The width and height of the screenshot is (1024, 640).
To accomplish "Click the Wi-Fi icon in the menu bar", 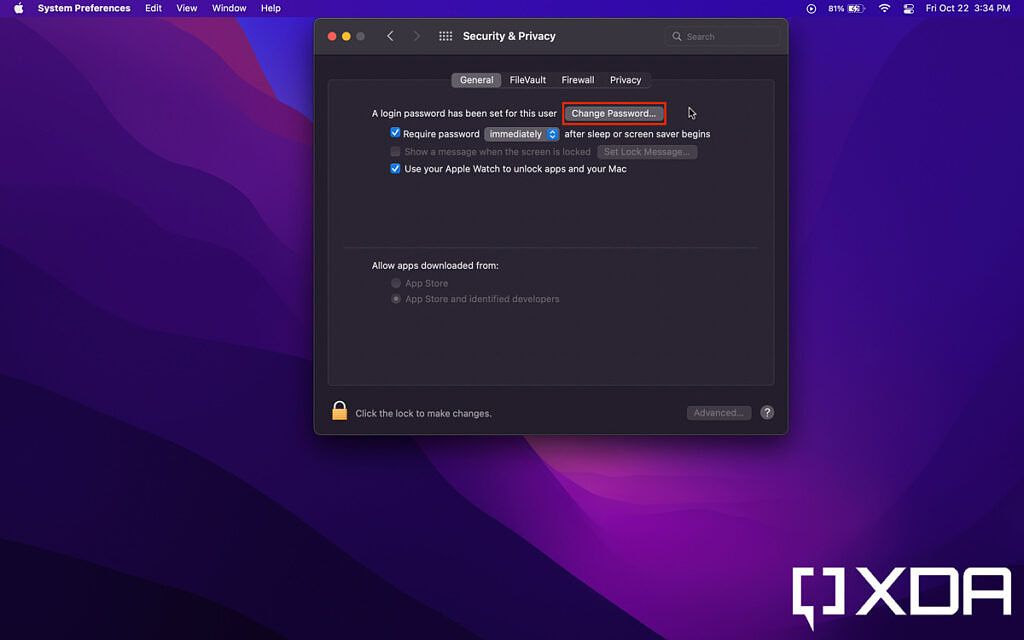I will pos(884,8).
